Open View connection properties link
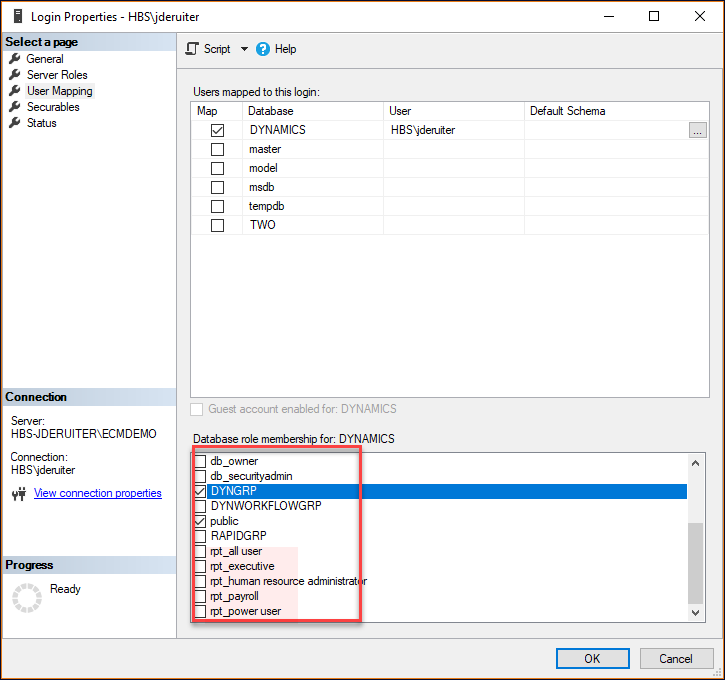The width and height of the screenshot is (725, 680). 98,493
